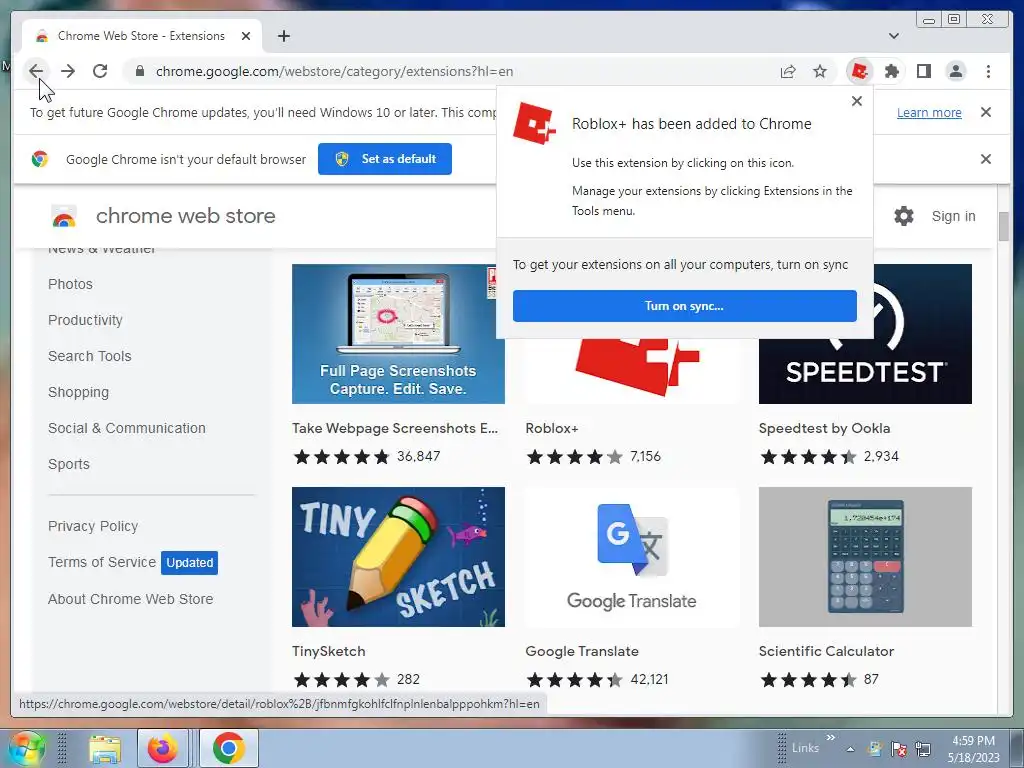Open About Chrome Web Store link
The height and width of the screenshot is (768, 1024).
coord(131,599)
